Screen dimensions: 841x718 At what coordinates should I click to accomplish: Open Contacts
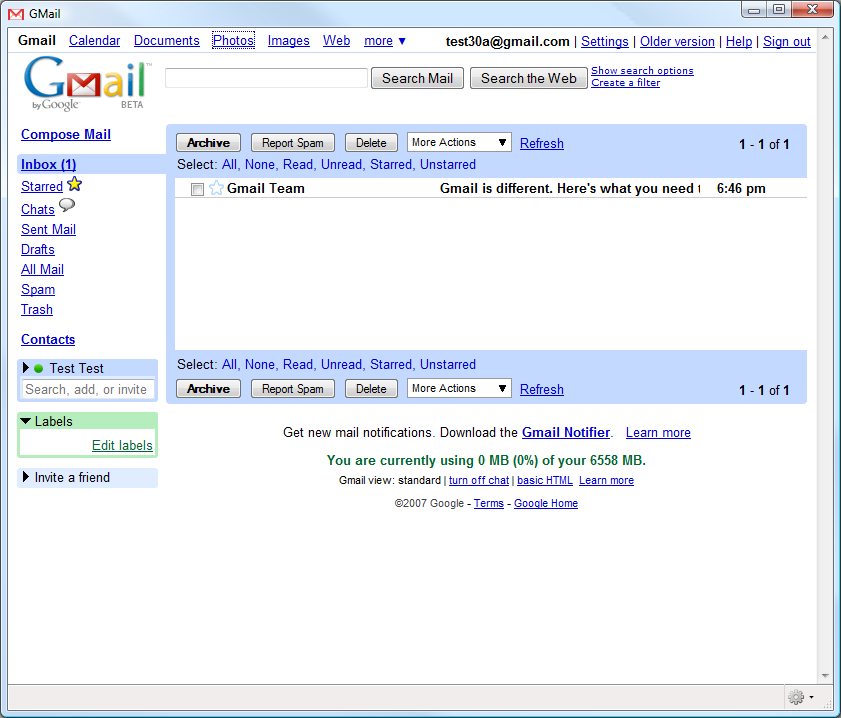[48, 339]
